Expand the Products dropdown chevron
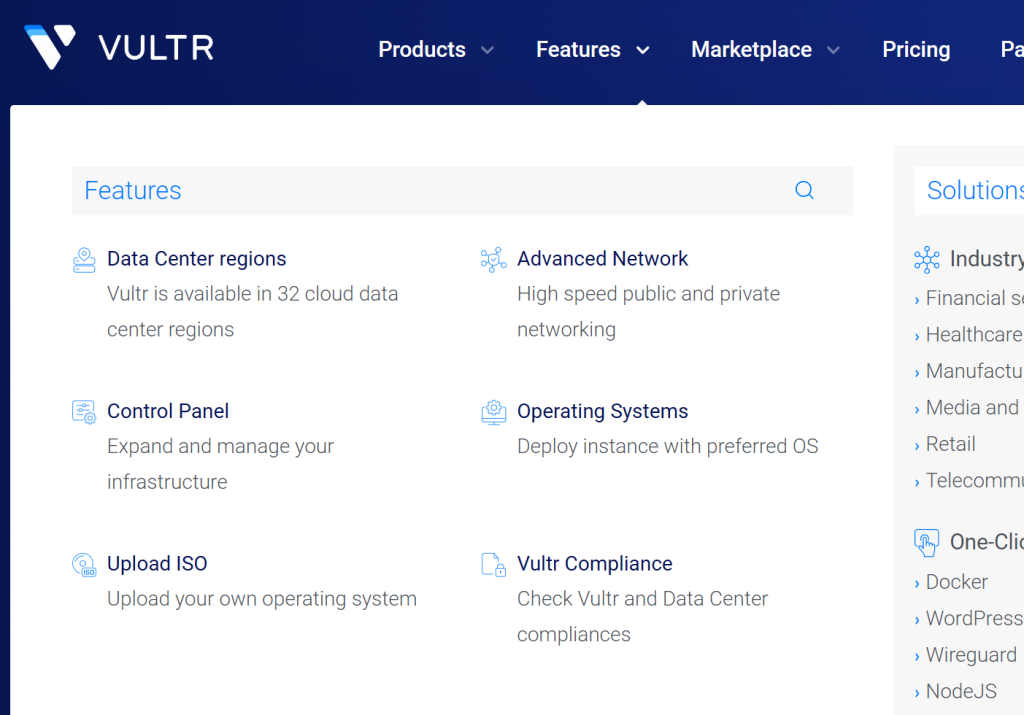 pyautogui.click(x=487, y=50)
